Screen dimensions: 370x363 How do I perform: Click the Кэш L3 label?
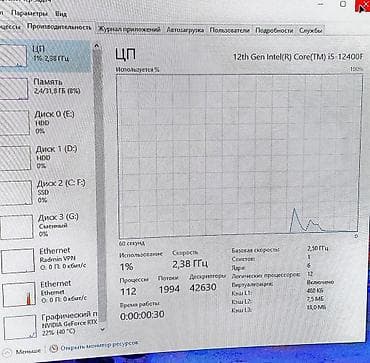(242, 310)
